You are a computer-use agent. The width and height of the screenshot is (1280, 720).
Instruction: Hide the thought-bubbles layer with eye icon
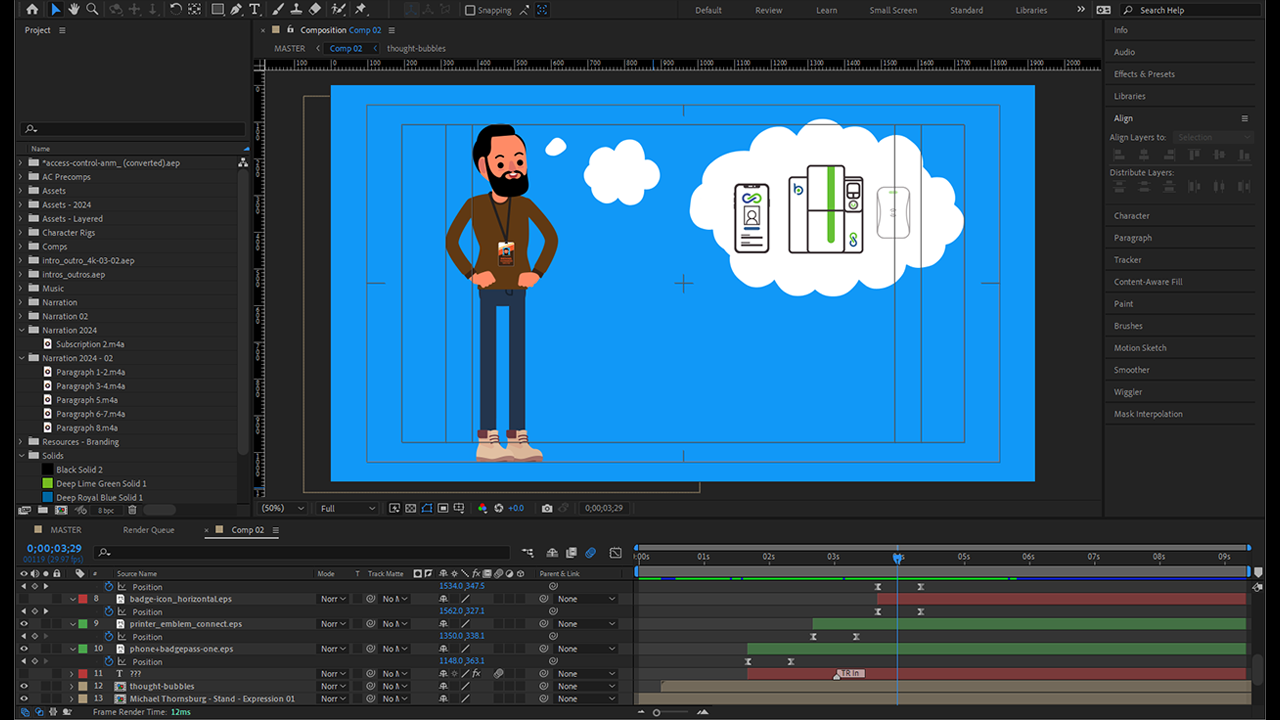click(25, 686)
